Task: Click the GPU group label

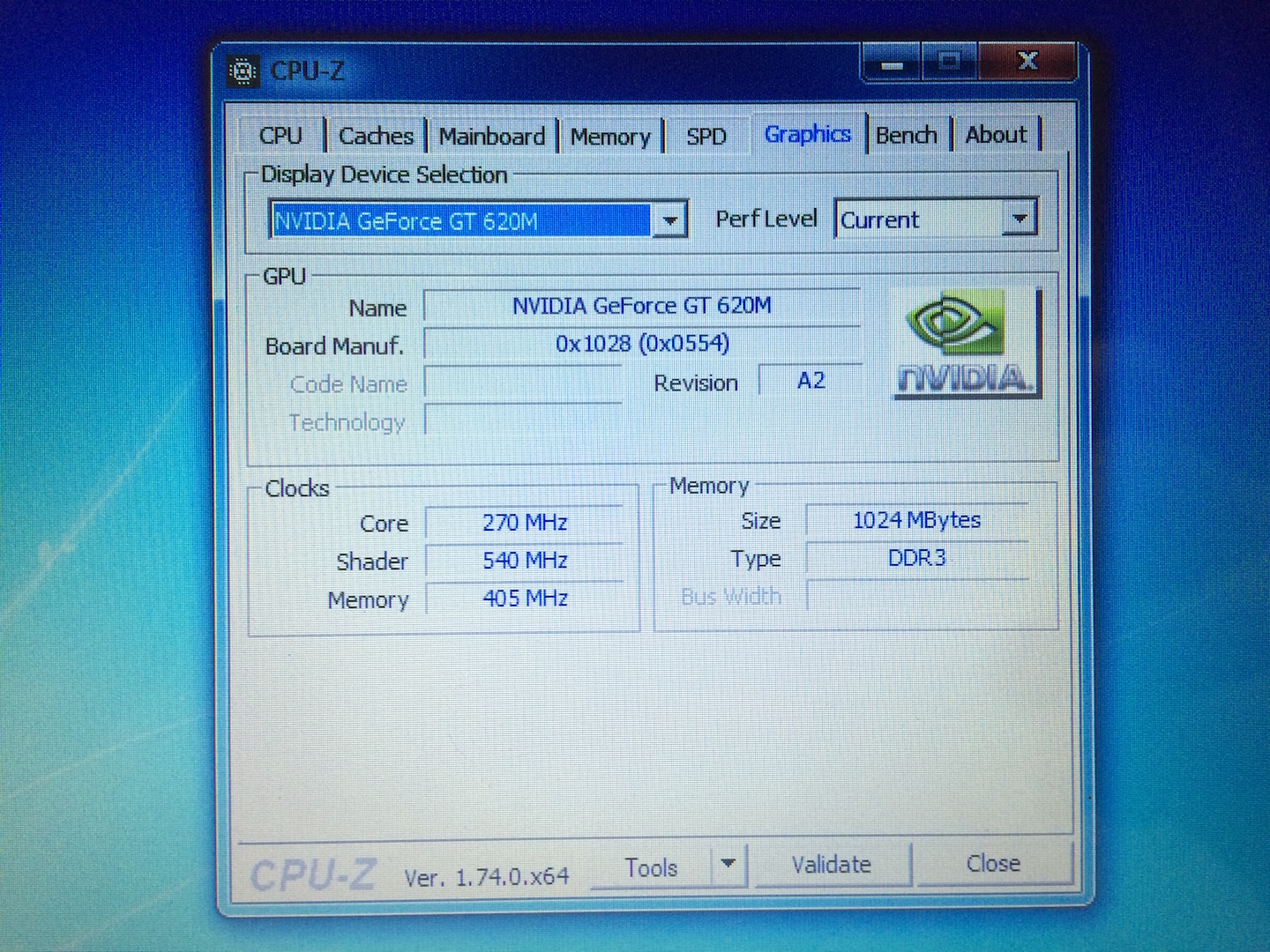Action: pyautogui.click(x=285, y=277)
